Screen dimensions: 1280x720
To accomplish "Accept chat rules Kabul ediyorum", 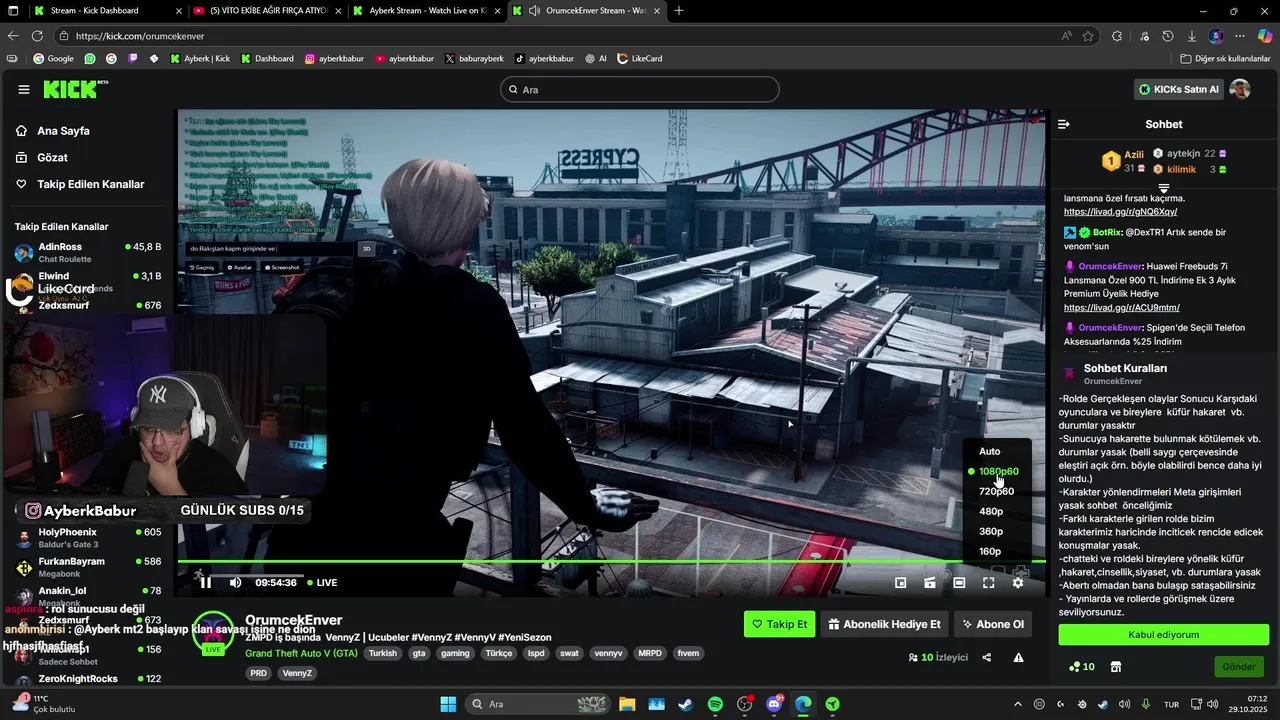I will (1164, 634).
